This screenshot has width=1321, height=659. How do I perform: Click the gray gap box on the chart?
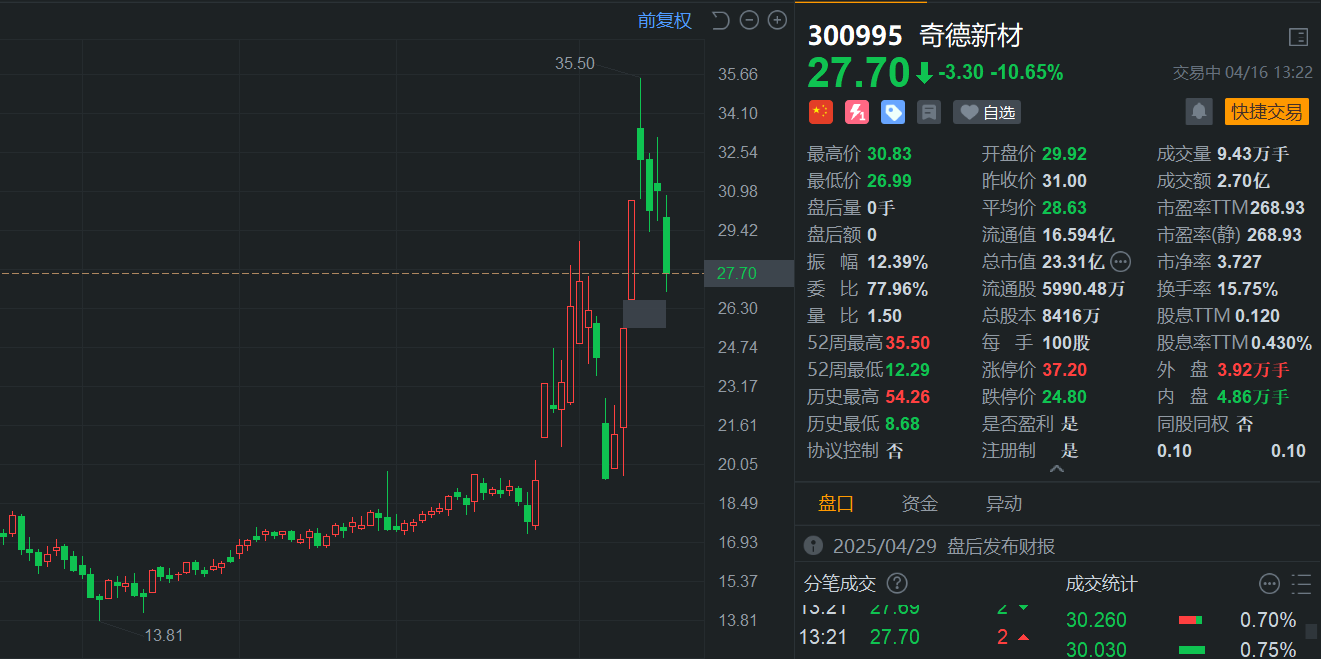[x=644, y=313]
